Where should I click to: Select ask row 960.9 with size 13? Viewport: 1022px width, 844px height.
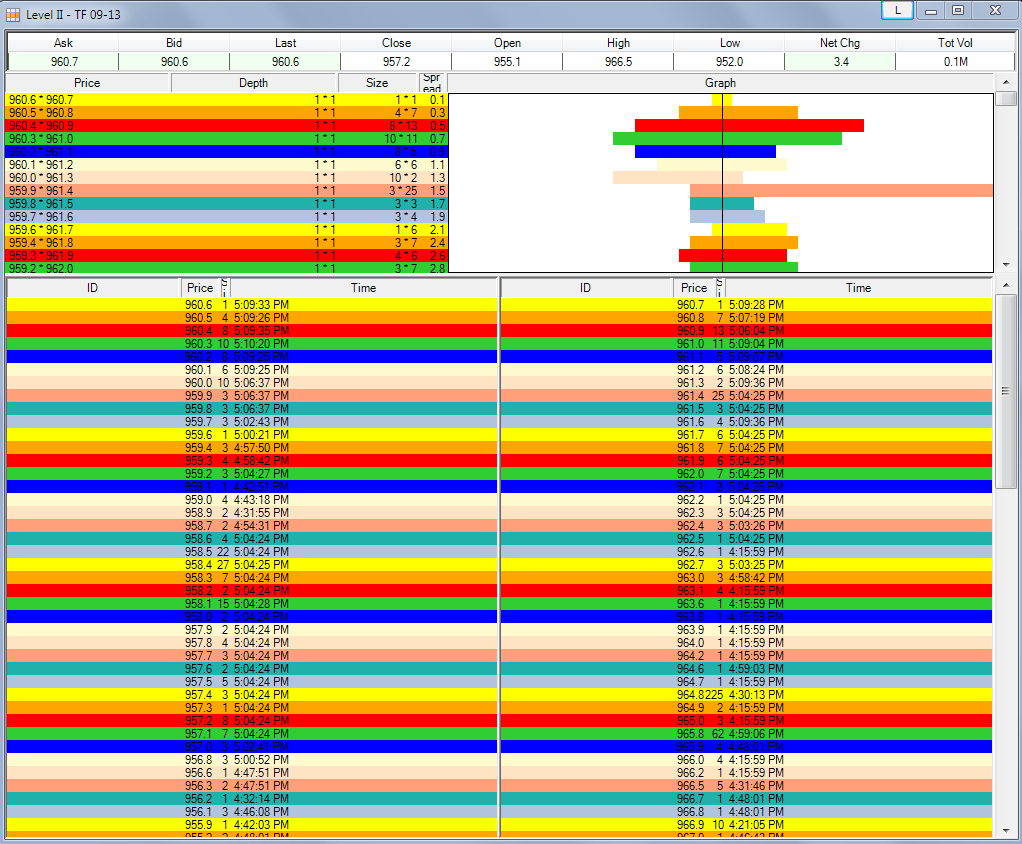click(746, 331)
